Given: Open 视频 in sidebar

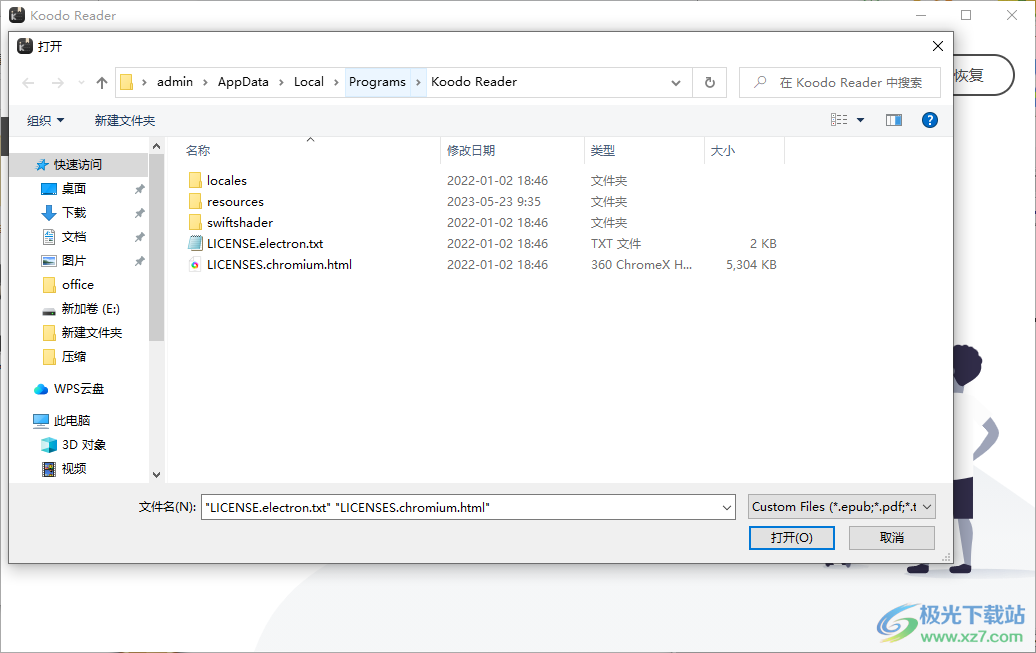Looking at the screenshot, I should pyautogui.click(x=74, y=469).
